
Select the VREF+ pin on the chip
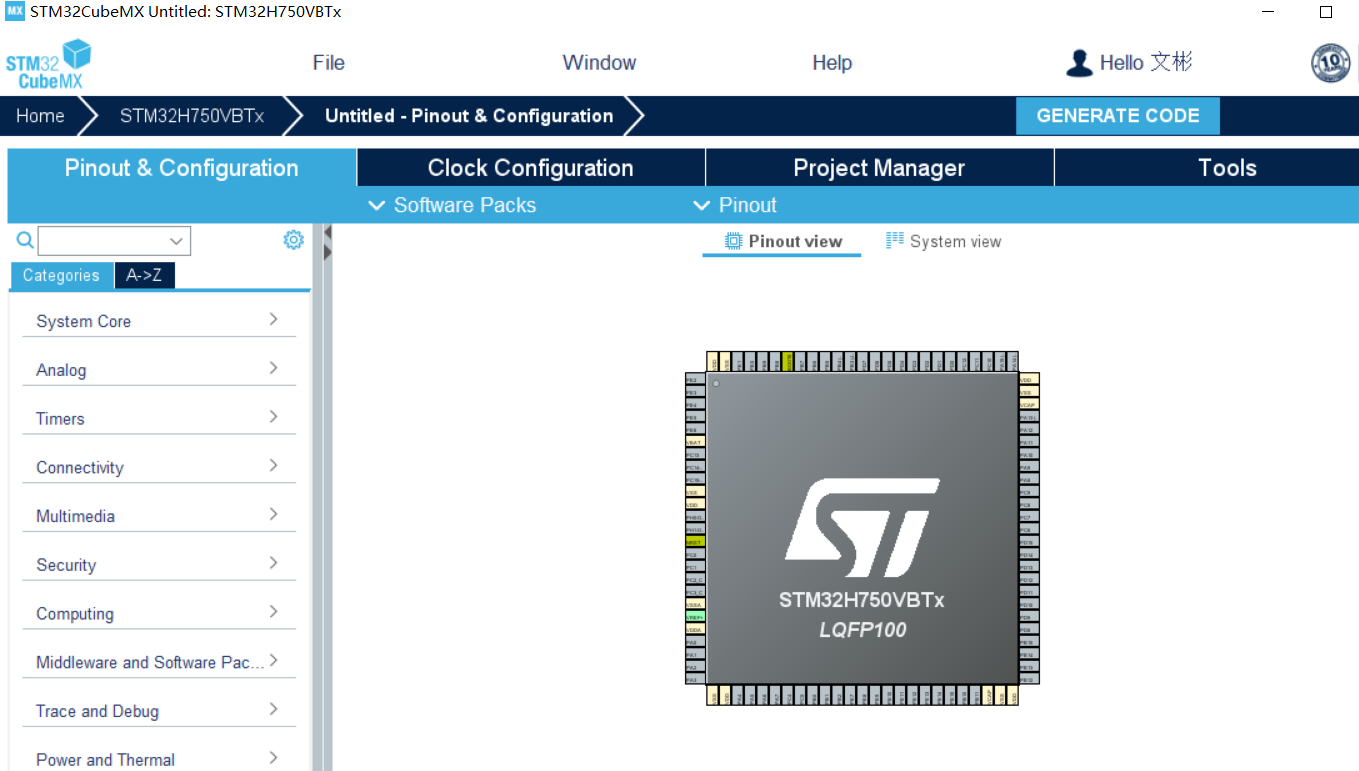[695, 617]
